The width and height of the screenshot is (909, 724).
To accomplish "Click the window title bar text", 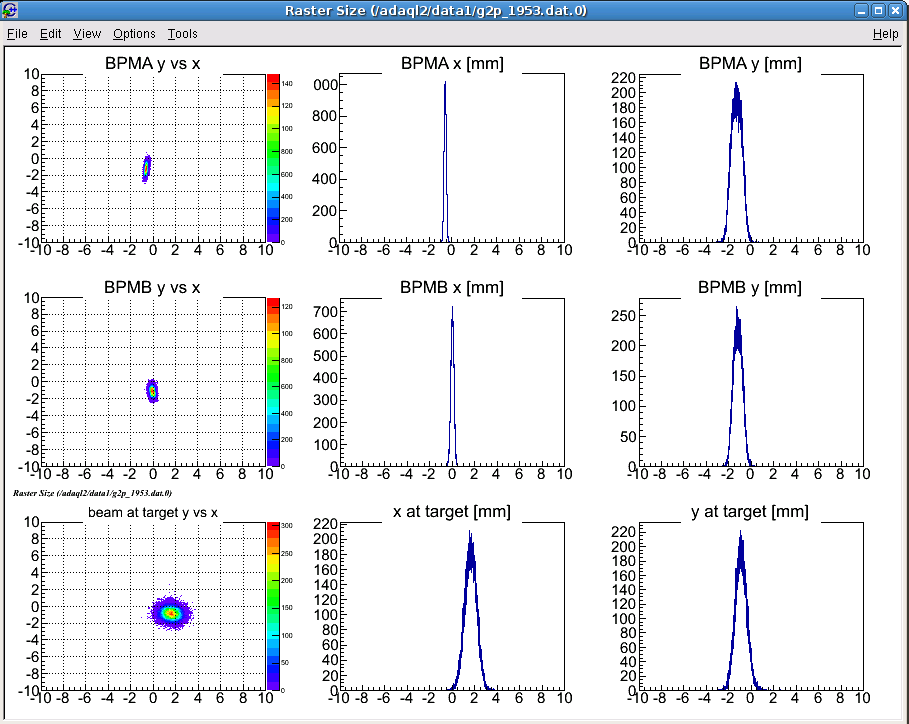I will pyautogui.click(x=435, y=10).
